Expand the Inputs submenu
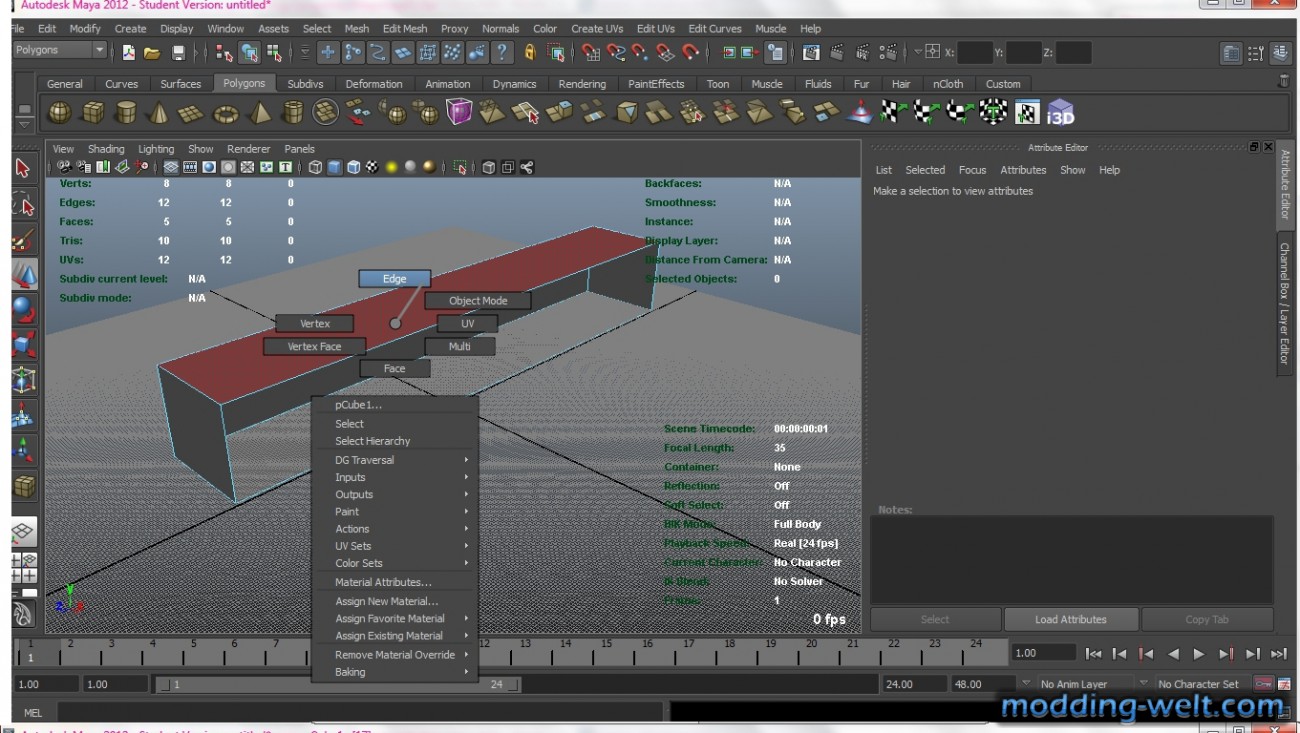This screenshot has height=733, width=1300. tap(395, 477)
